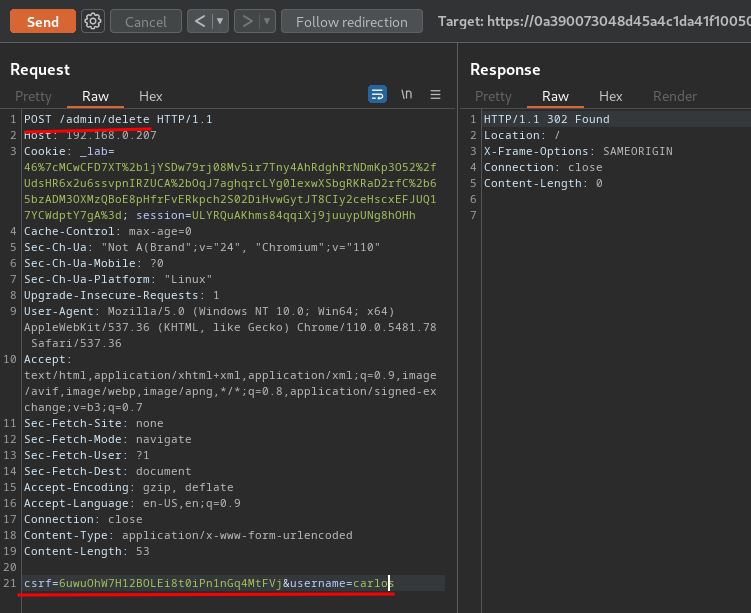The height and width of the screenshot is (613, 751).
Task: Go forward with the history right arrow
Action: (247, 21)
